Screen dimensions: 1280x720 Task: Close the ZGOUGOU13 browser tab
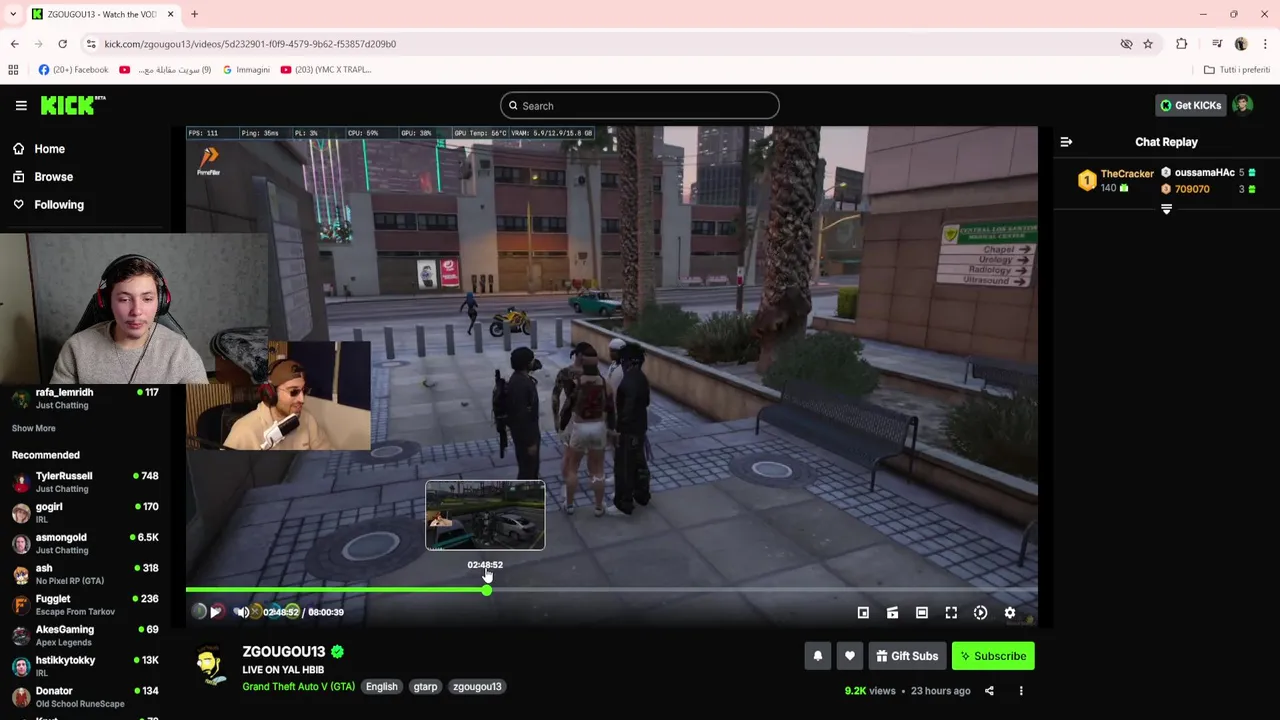point(170,14)
